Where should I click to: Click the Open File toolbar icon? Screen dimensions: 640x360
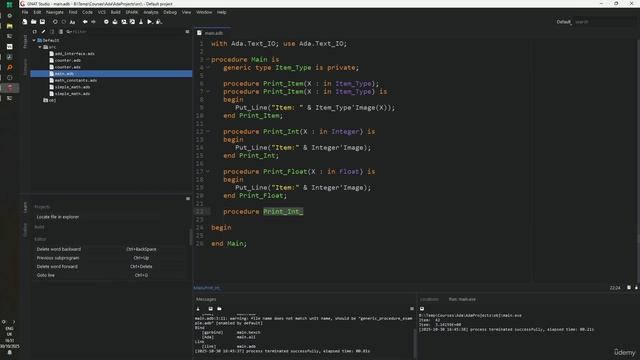(33, 22)
